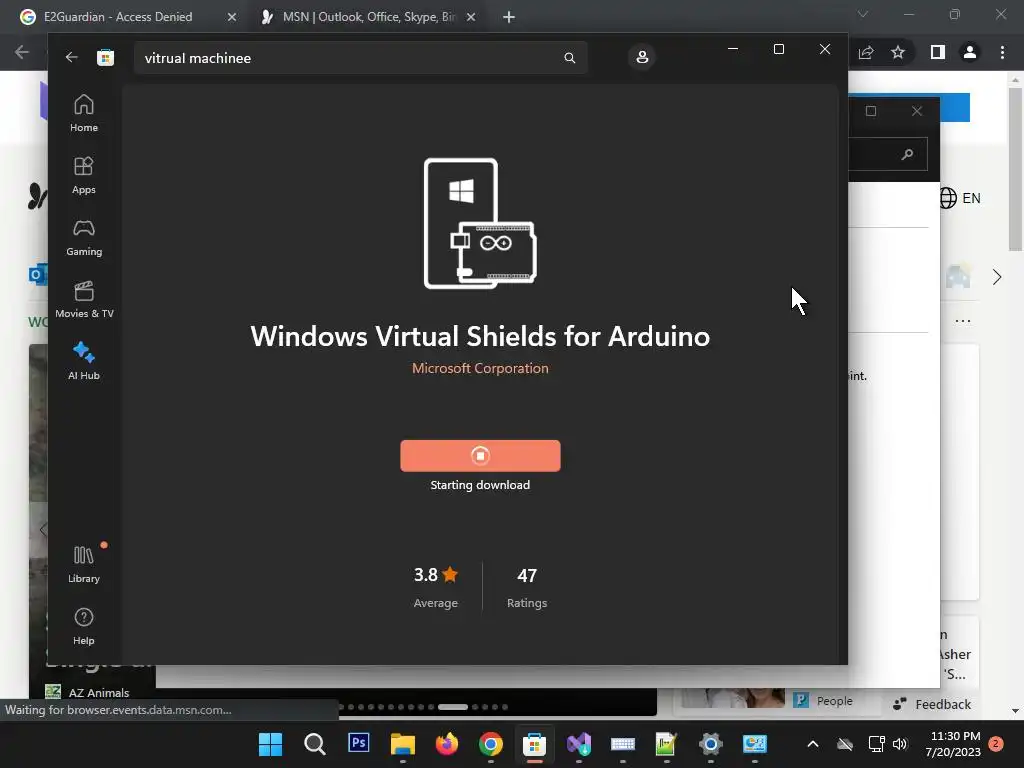Click the Microsoft Store logo icon
This screenshot has height=768, width=1024.
pos(105,57)
